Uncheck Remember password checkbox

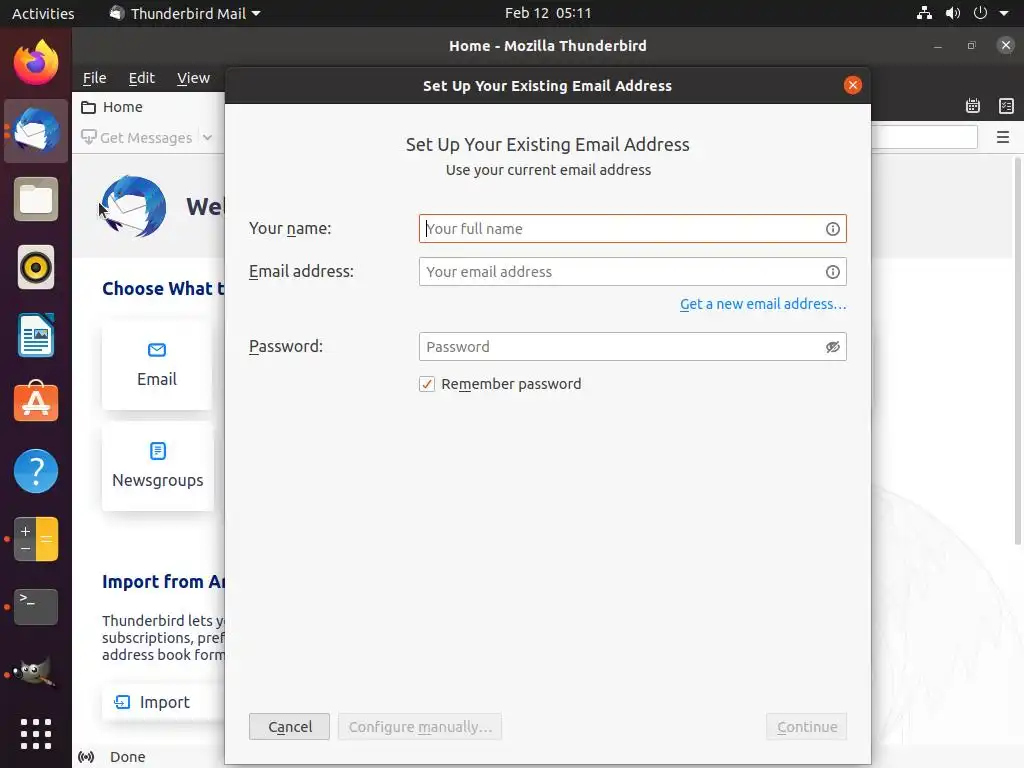click(427, 384)
